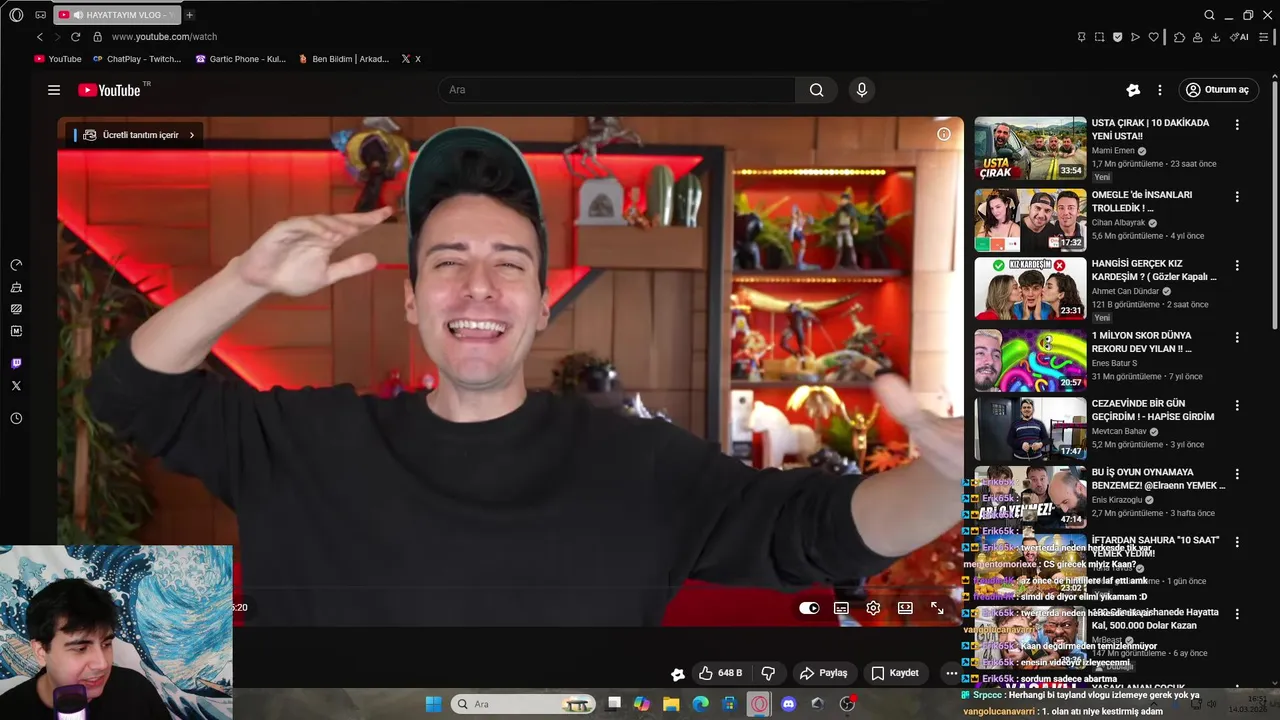Viewport: 1280px width, 720px height.
Task: Open more actions ellipsis below the video
Action: point(951,673)
